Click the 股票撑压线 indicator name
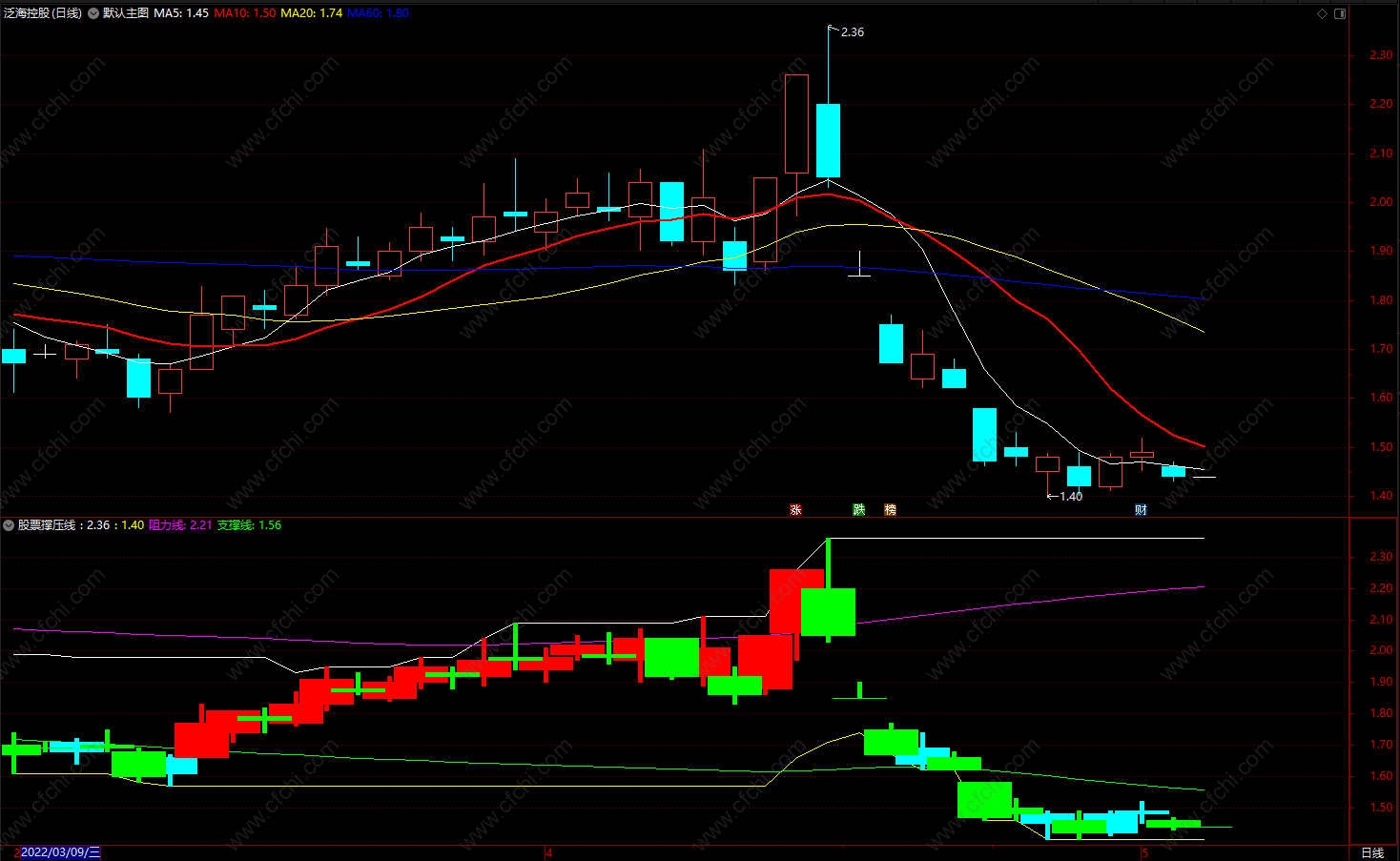 47,525
